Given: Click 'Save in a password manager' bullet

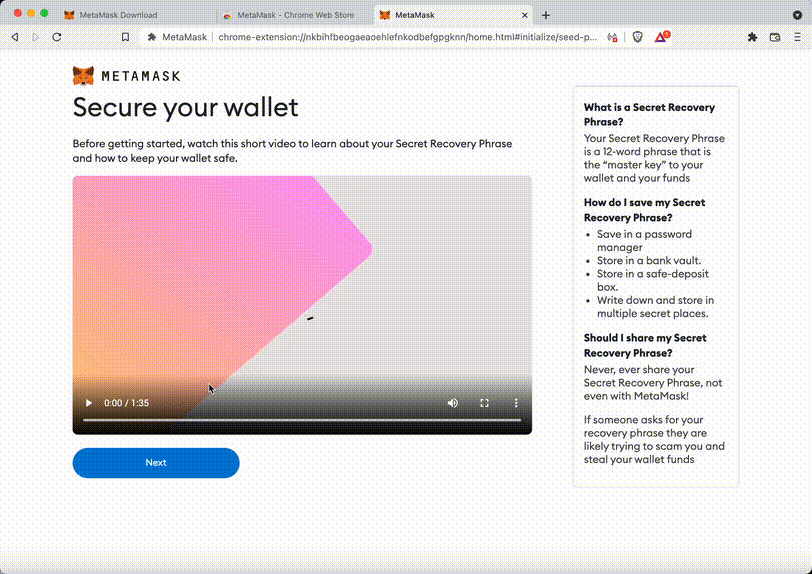Looking at the screenshot, I should pyautogui.click(x=644, y=240).
